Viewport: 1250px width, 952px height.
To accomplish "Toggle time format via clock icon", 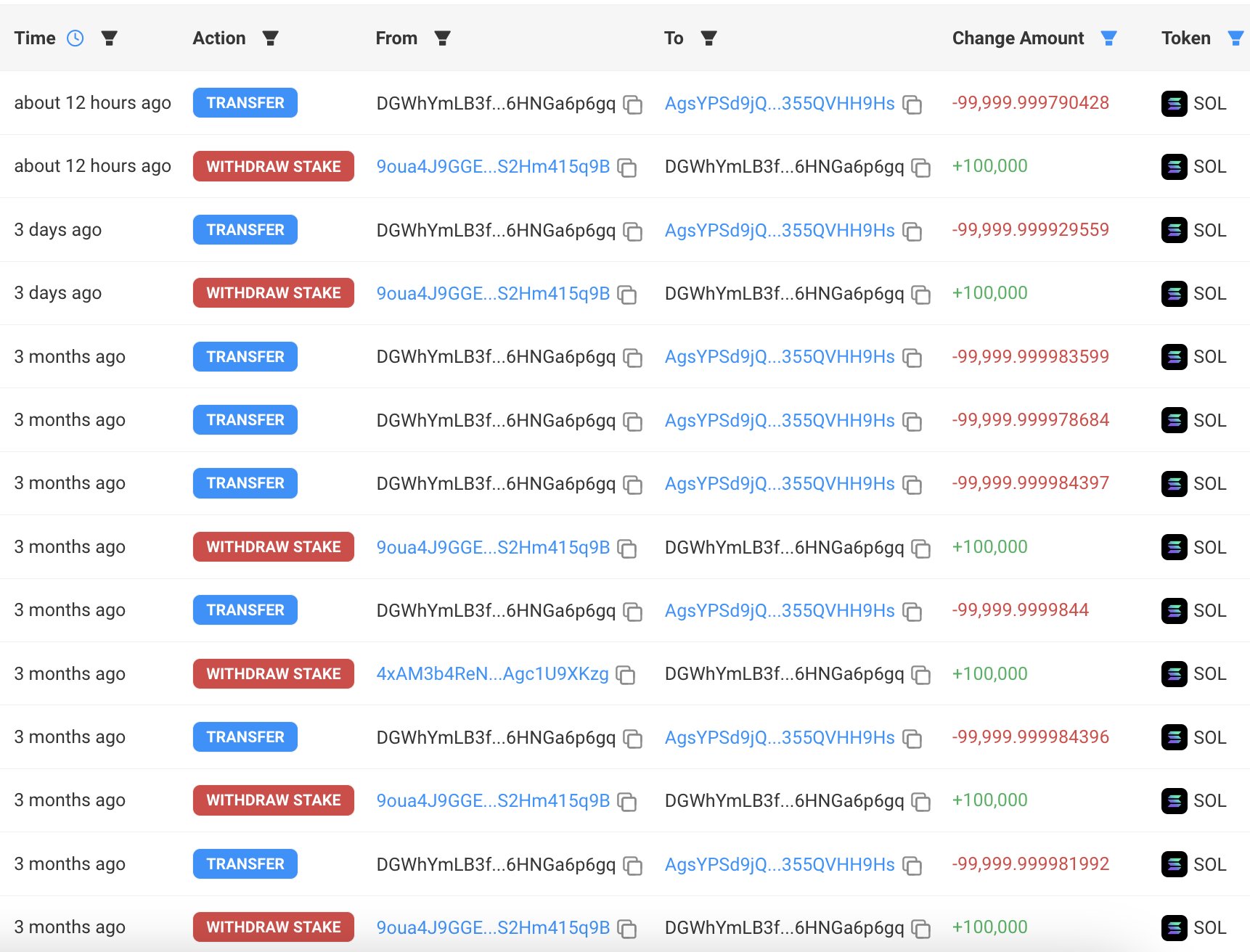I will click(75, 38).
